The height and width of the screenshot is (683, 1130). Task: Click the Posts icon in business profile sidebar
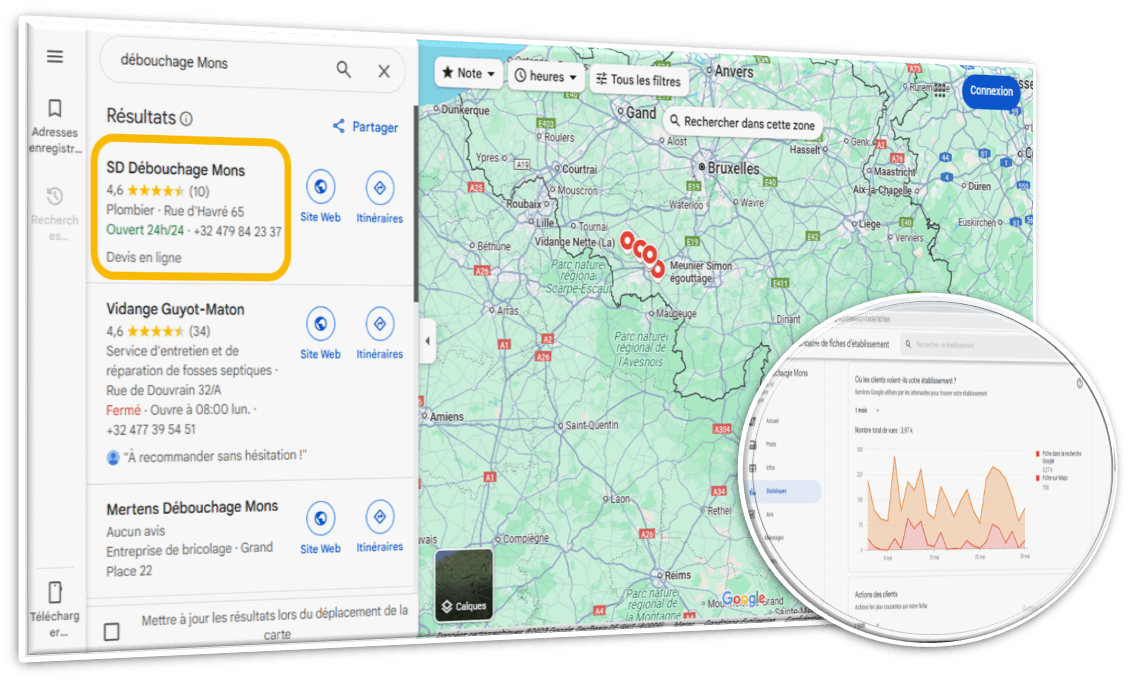click(x=753, y=445)
